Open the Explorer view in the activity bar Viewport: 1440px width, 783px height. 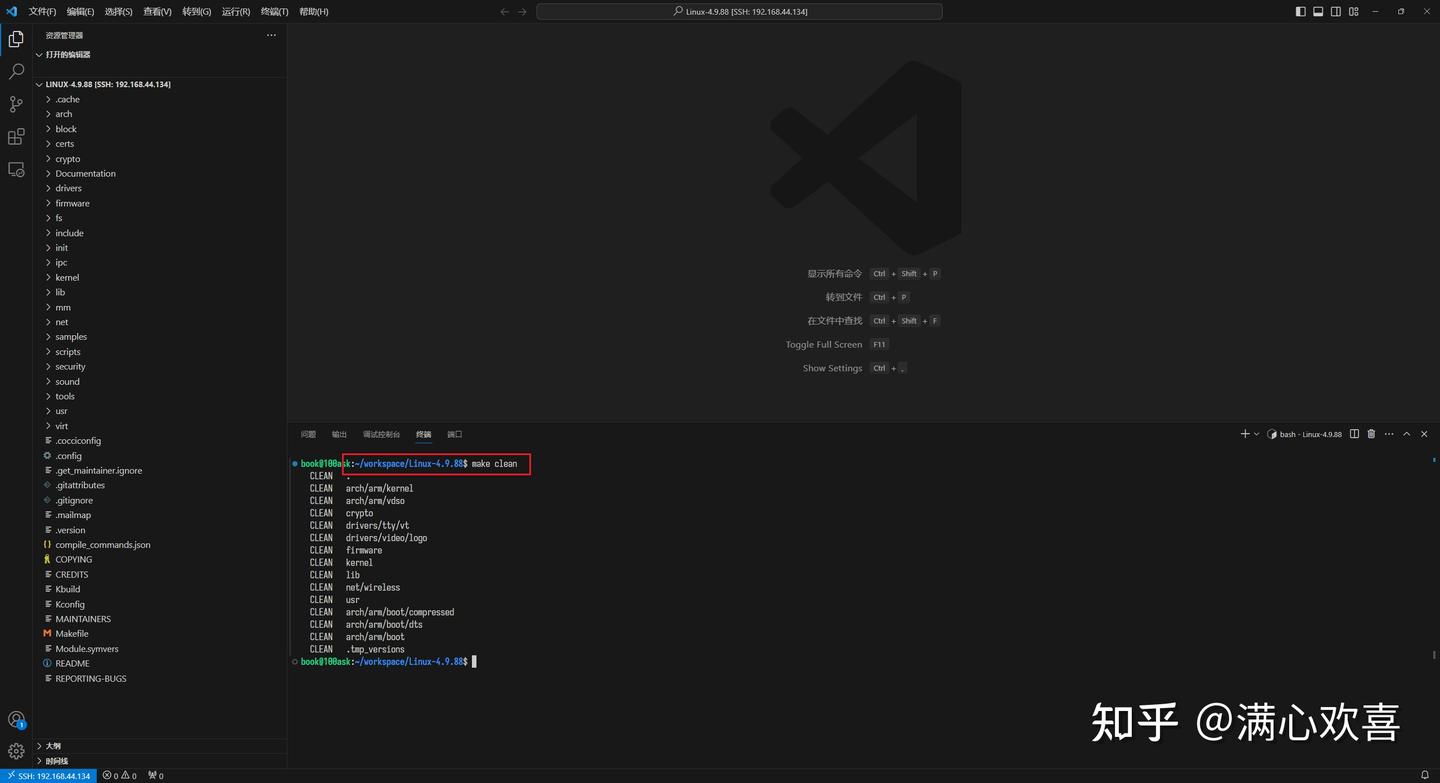point(15,38)
